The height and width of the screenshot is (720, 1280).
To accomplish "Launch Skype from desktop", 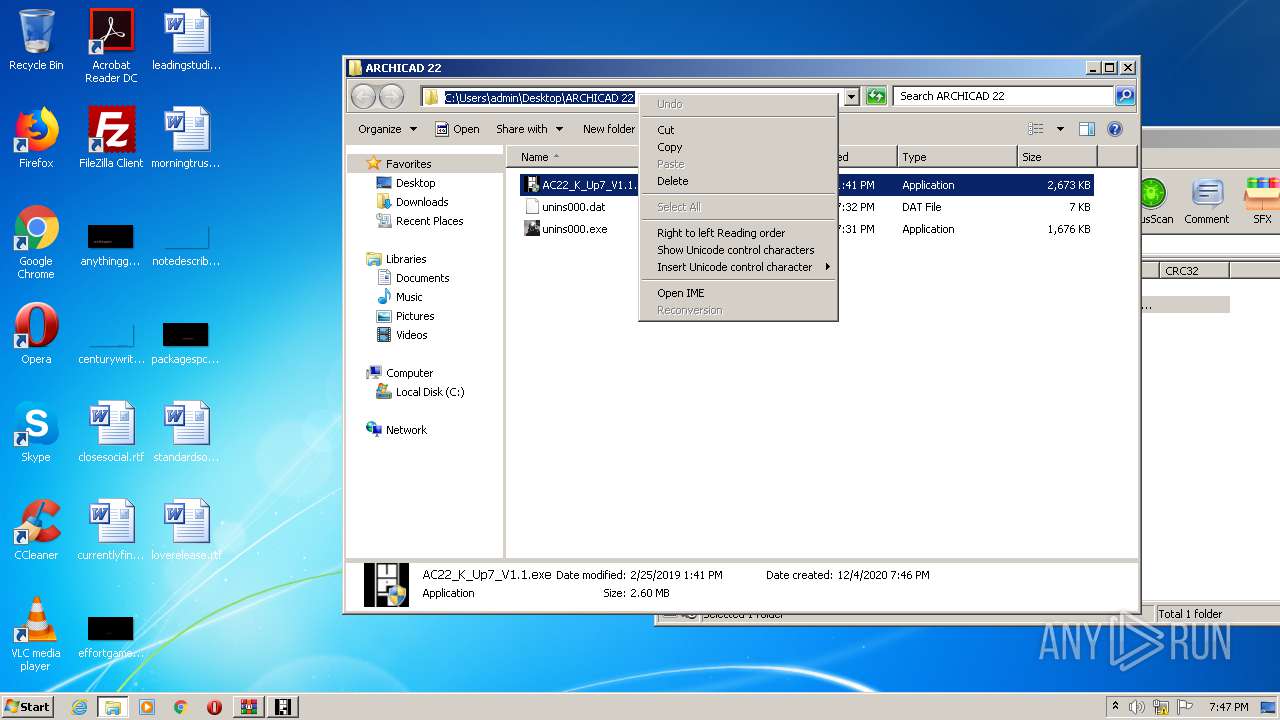I will (36, 432).
